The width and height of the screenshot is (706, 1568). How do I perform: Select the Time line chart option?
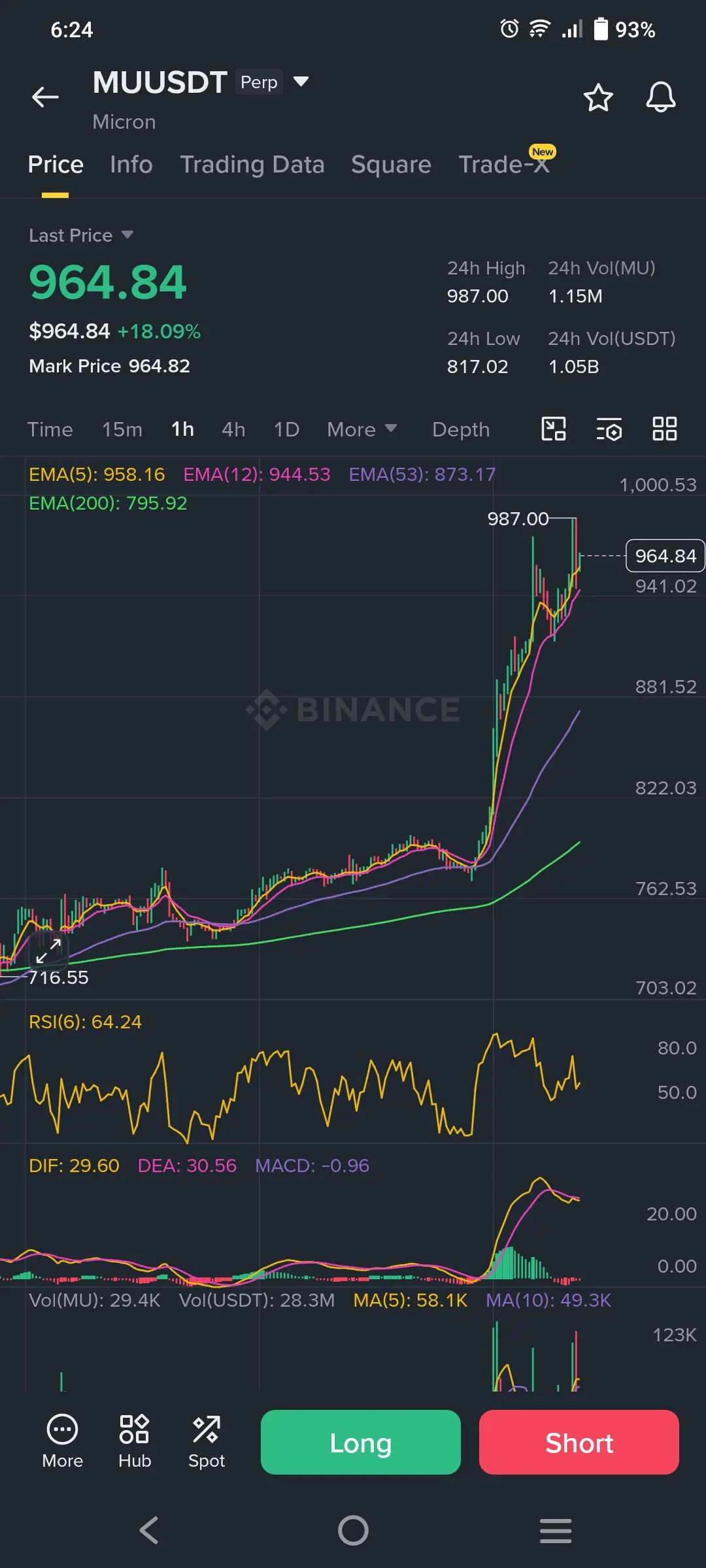pos(50,429)
